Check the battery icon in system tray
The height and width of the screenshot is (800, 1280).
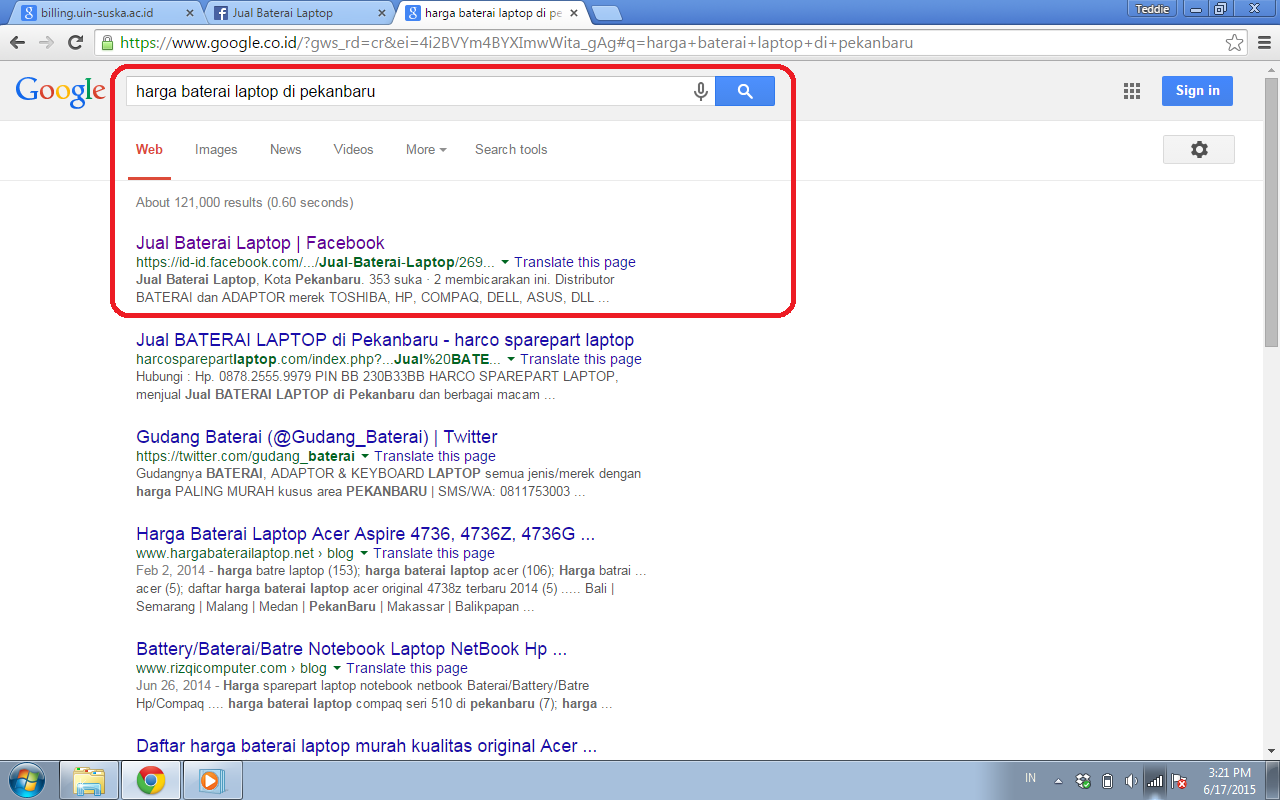coord(1107,781)
